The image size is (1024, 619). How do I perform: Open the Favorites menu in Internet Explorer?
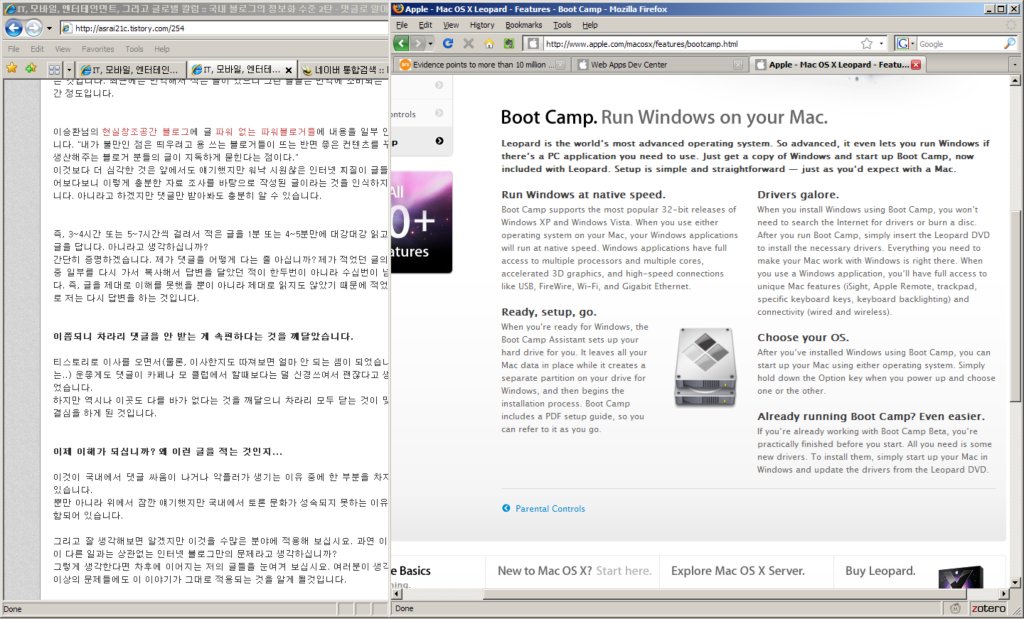tap(98, 49)
